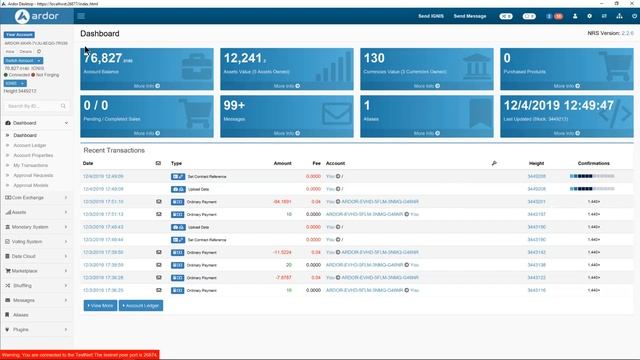Screen dimensions: 640x360
Task: Expand the Voting System menu
Action: 36,242
